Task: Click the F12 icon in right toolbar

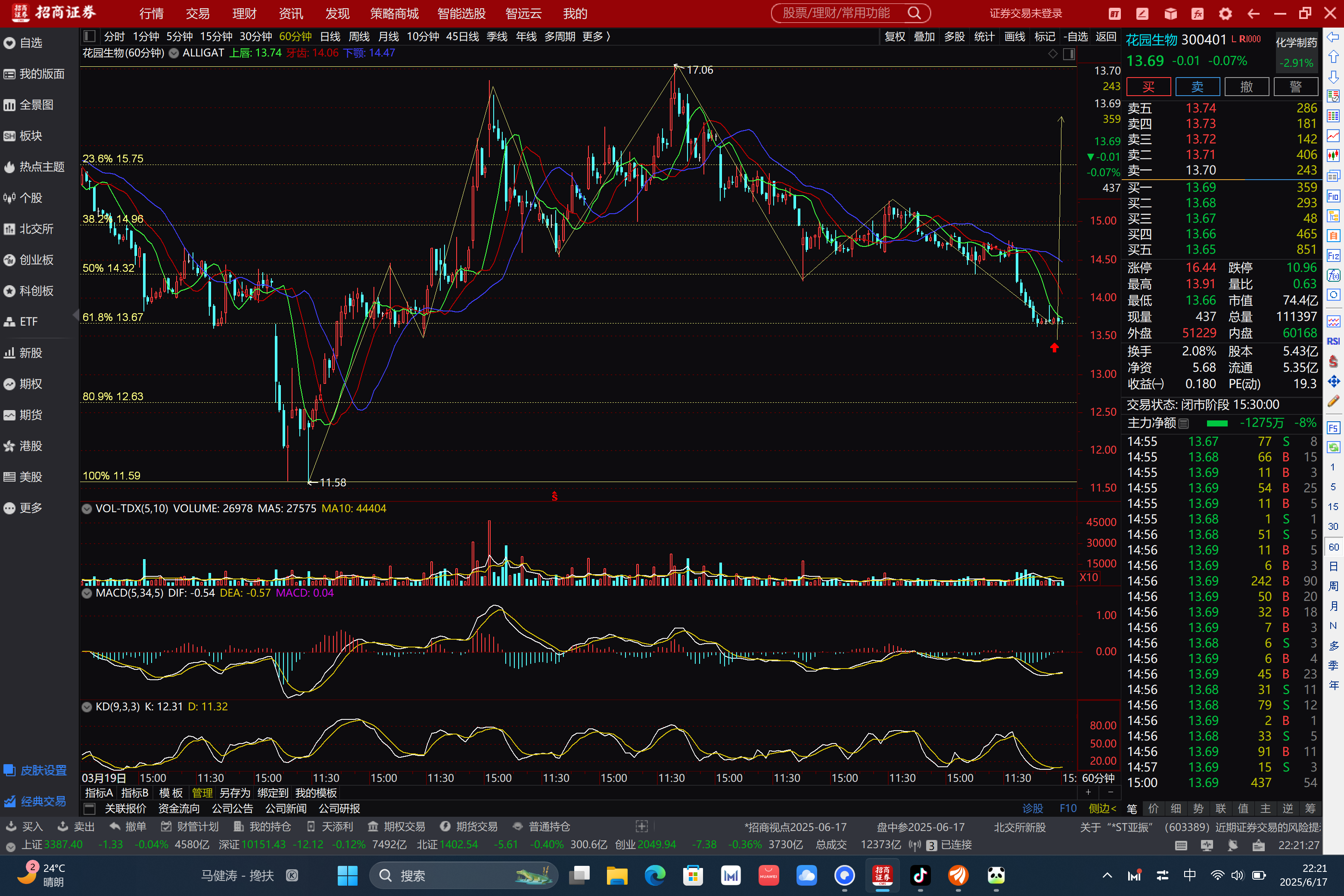Action: [1332, 255]
